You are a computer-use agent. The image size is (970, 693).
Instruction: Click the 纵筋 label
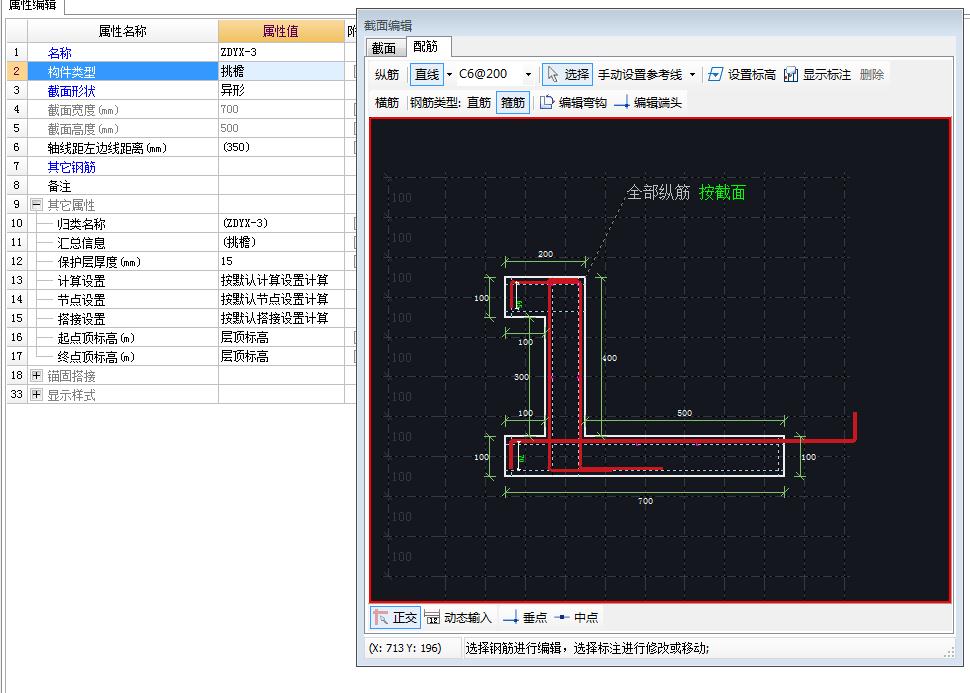[387, 75]
